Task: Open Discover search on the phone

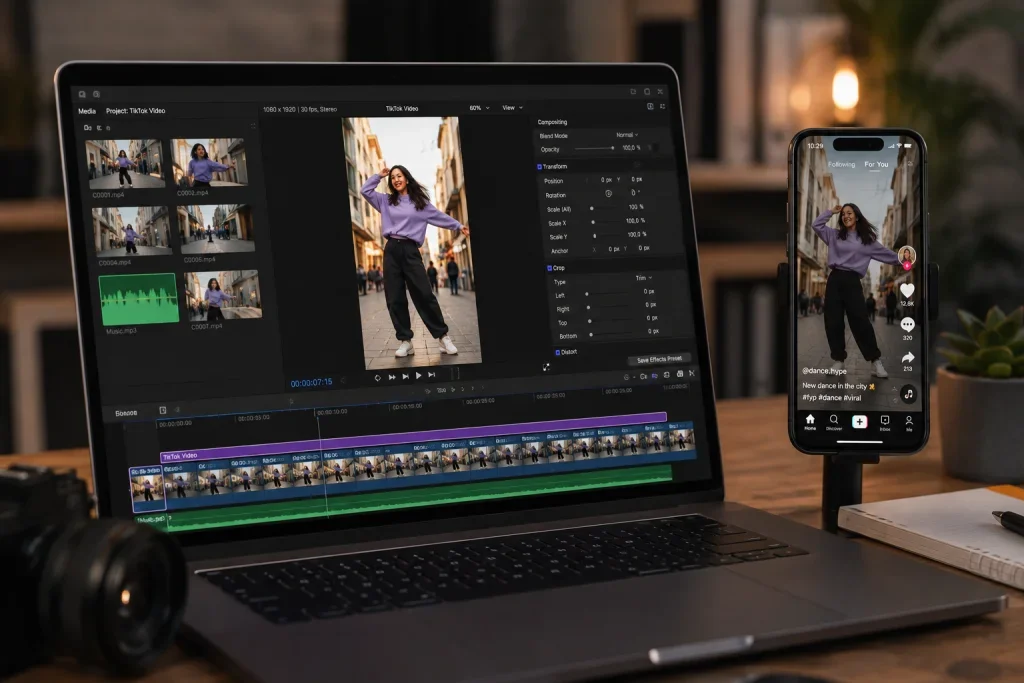Action: (x=834, y=422)
